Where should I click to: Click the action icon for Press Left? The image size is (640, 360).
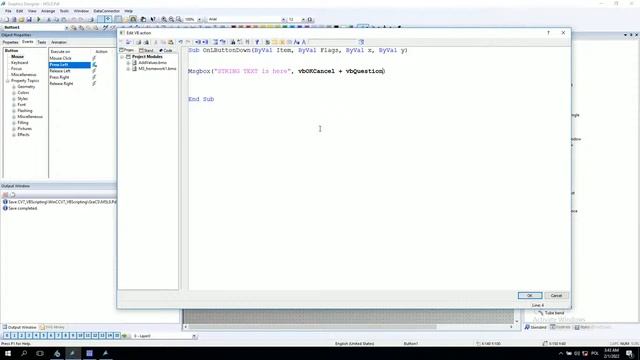tap(94, 64)
